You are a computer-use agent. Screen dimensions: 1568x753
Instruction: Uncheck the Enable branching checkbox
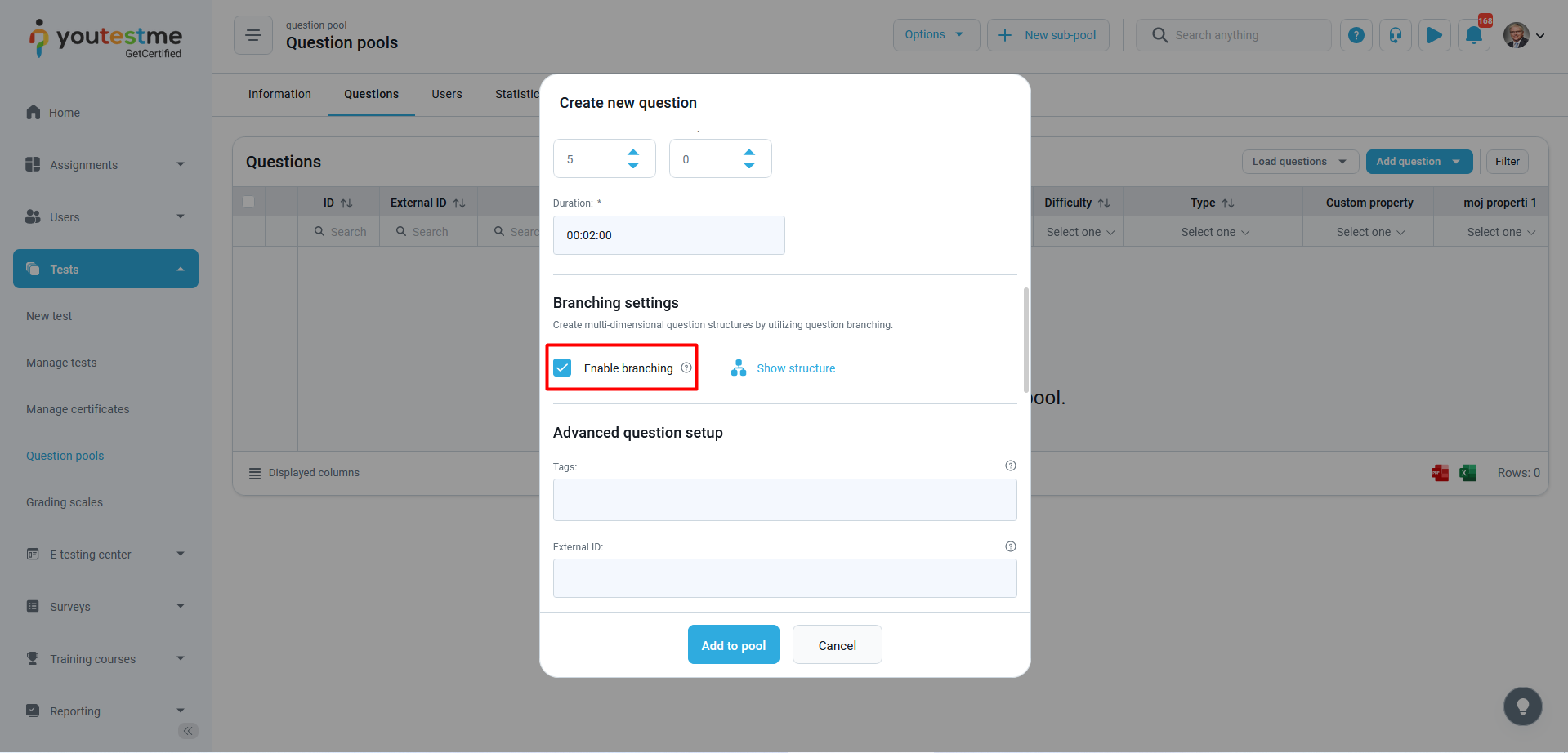563,368
